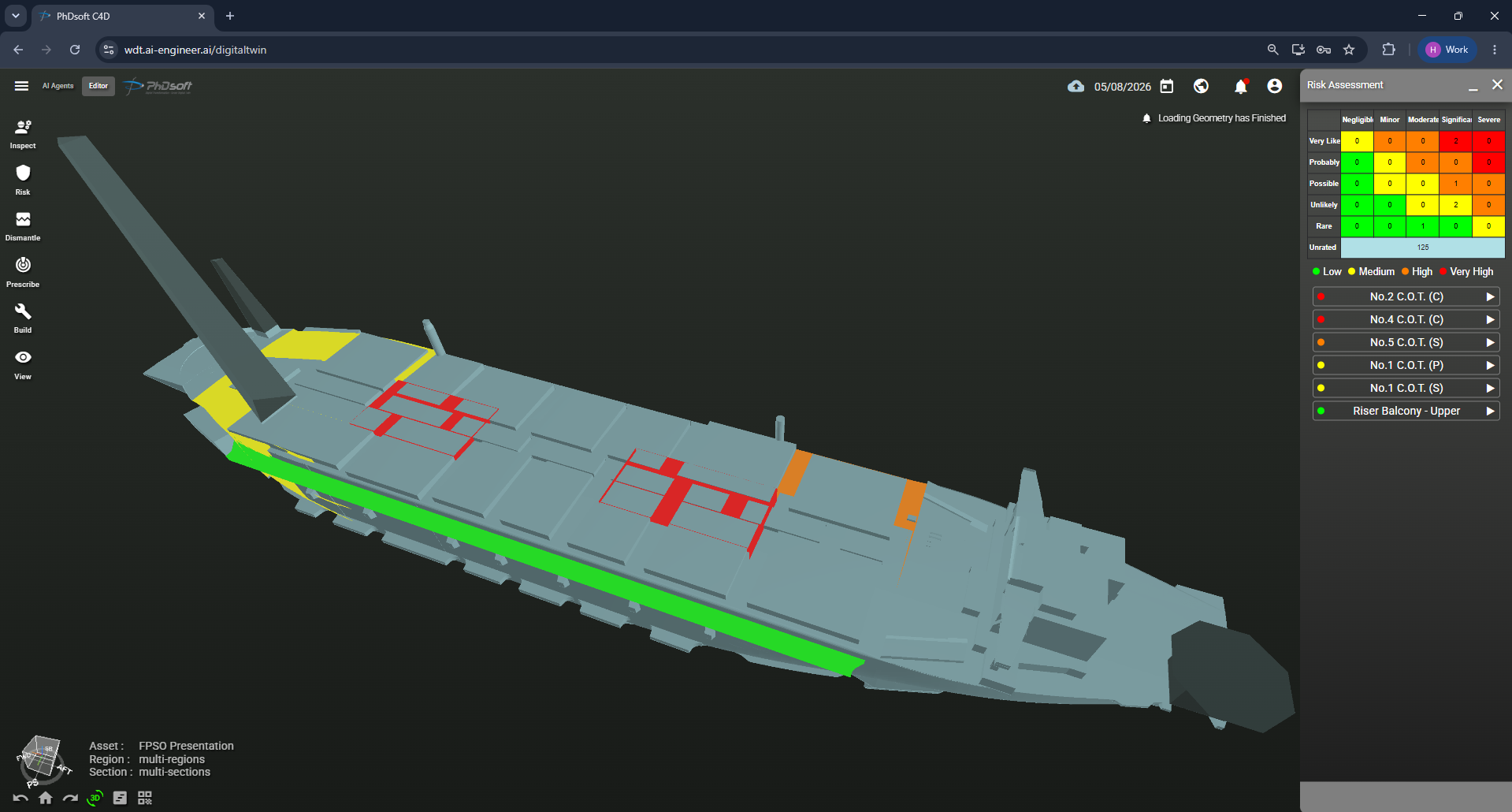Screen dimensions: 1512x812
Task: Click the notes panel icon beside 3D
Action: [x=120, y=798]
